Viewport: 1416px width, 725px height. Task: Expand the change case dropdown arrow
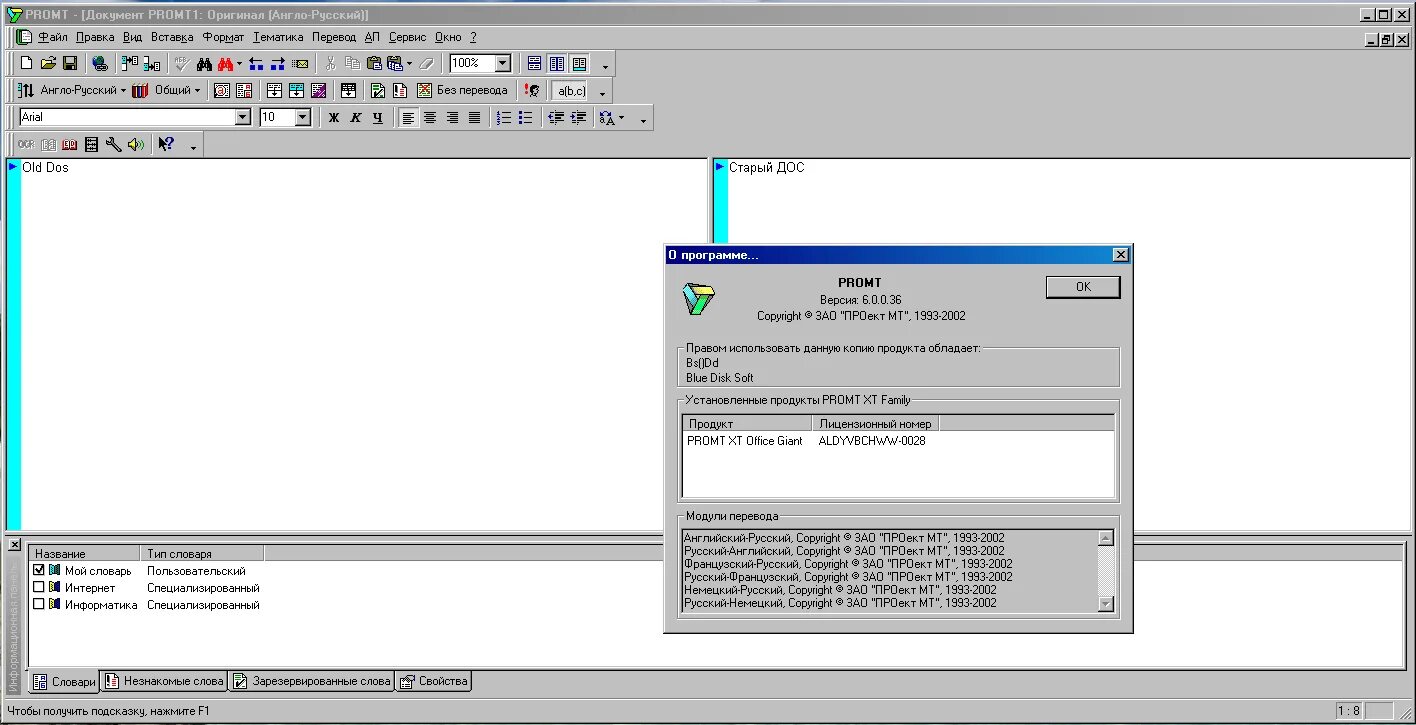[621, 117]
